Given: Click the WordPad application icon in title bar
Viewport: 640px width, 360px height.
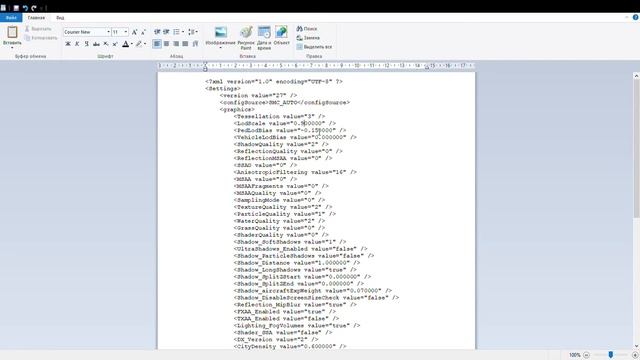Looking at the screenshot, I should tap(3, 8).
